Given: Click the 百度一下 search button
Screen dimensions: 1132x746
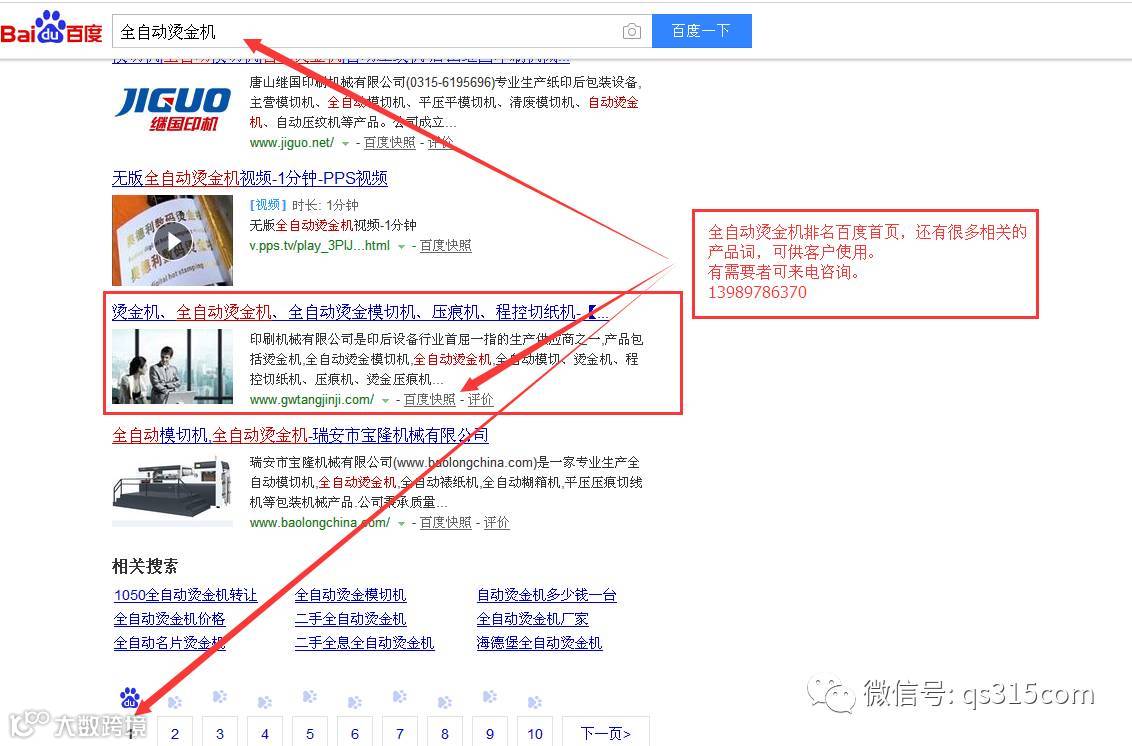Looking at the screenshot, I should pos(702,31).
